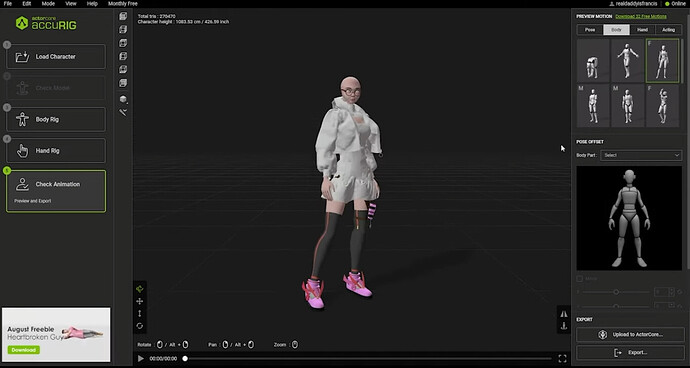Open the shading mode sphere icon
Viewport: 690px width, 368px height.
(123, 99)
